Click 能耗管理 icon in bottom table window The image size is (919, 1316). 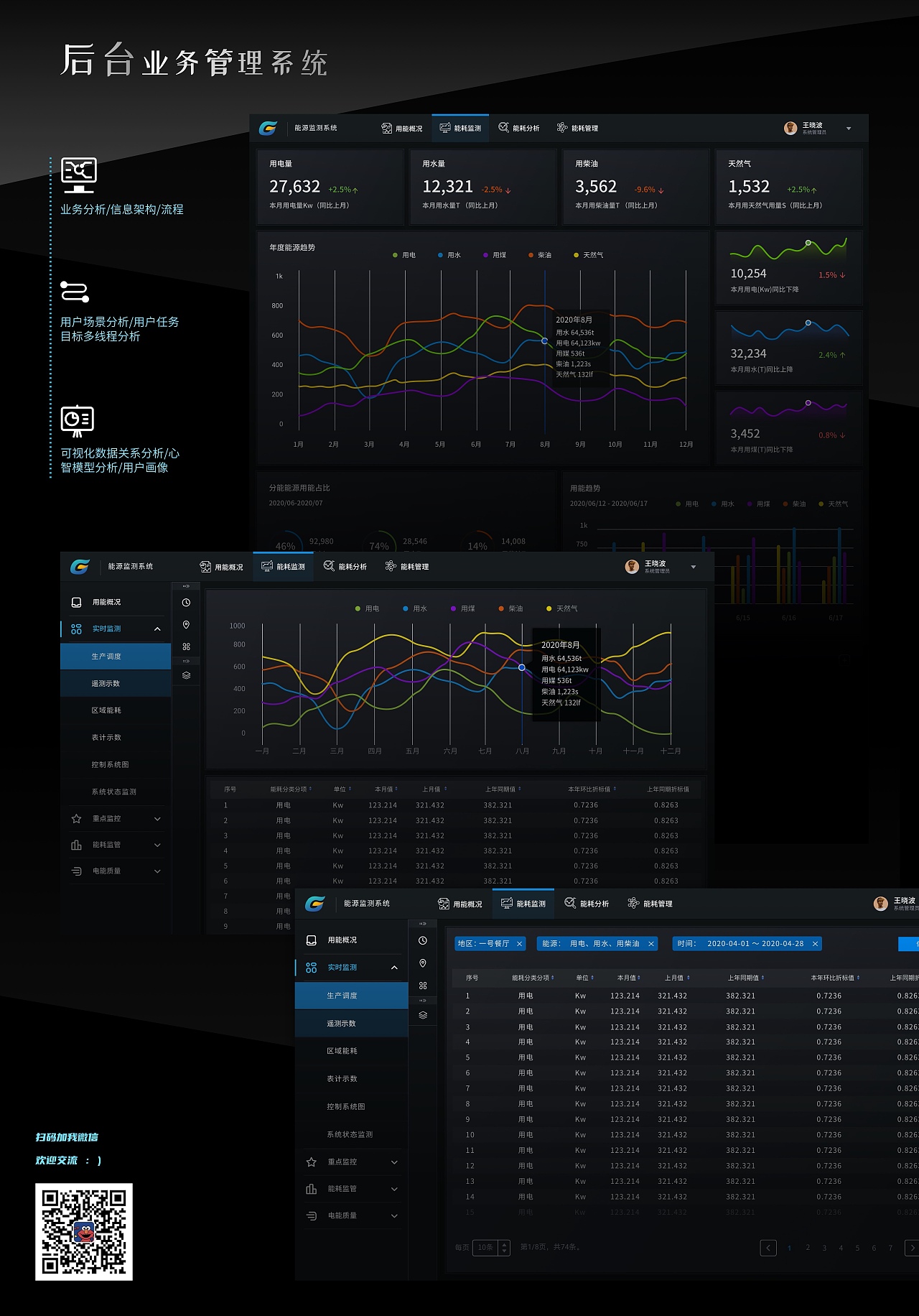coord(633,903)
